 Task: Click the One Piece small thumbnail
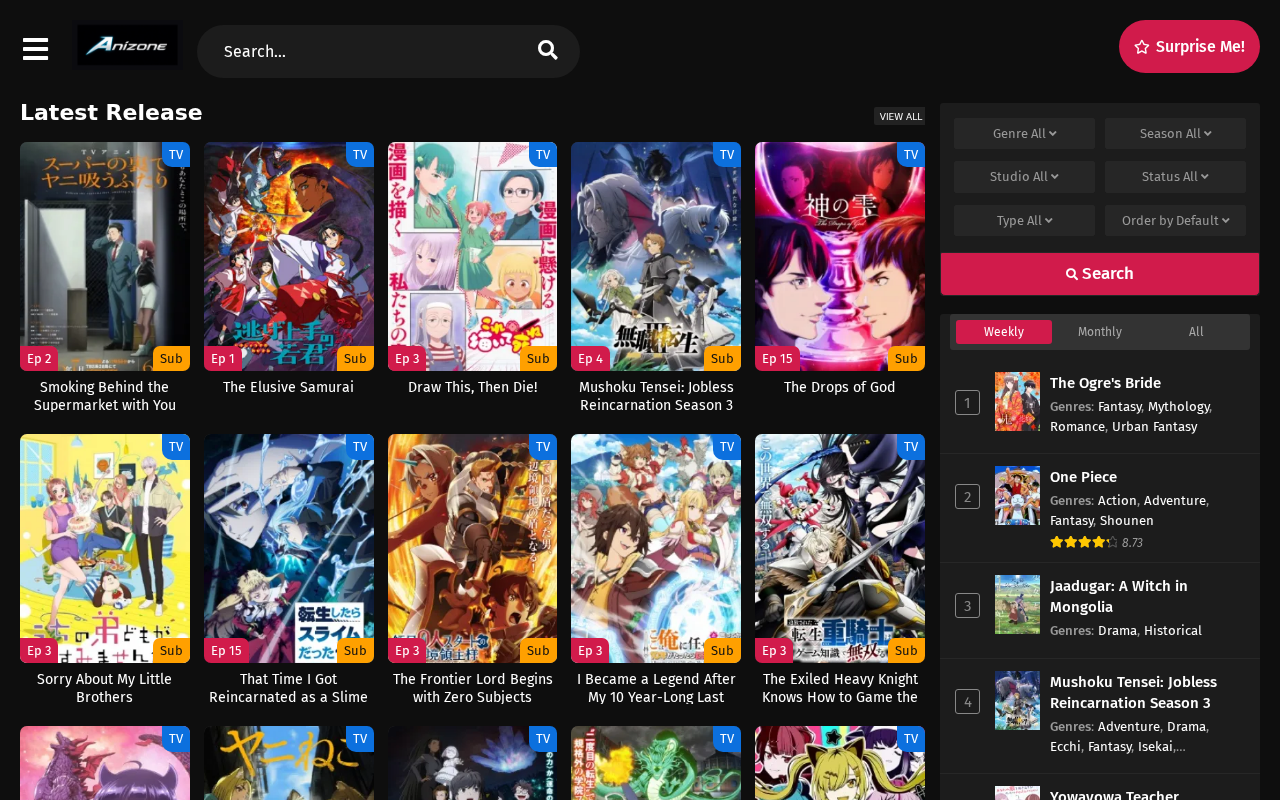1017,495
